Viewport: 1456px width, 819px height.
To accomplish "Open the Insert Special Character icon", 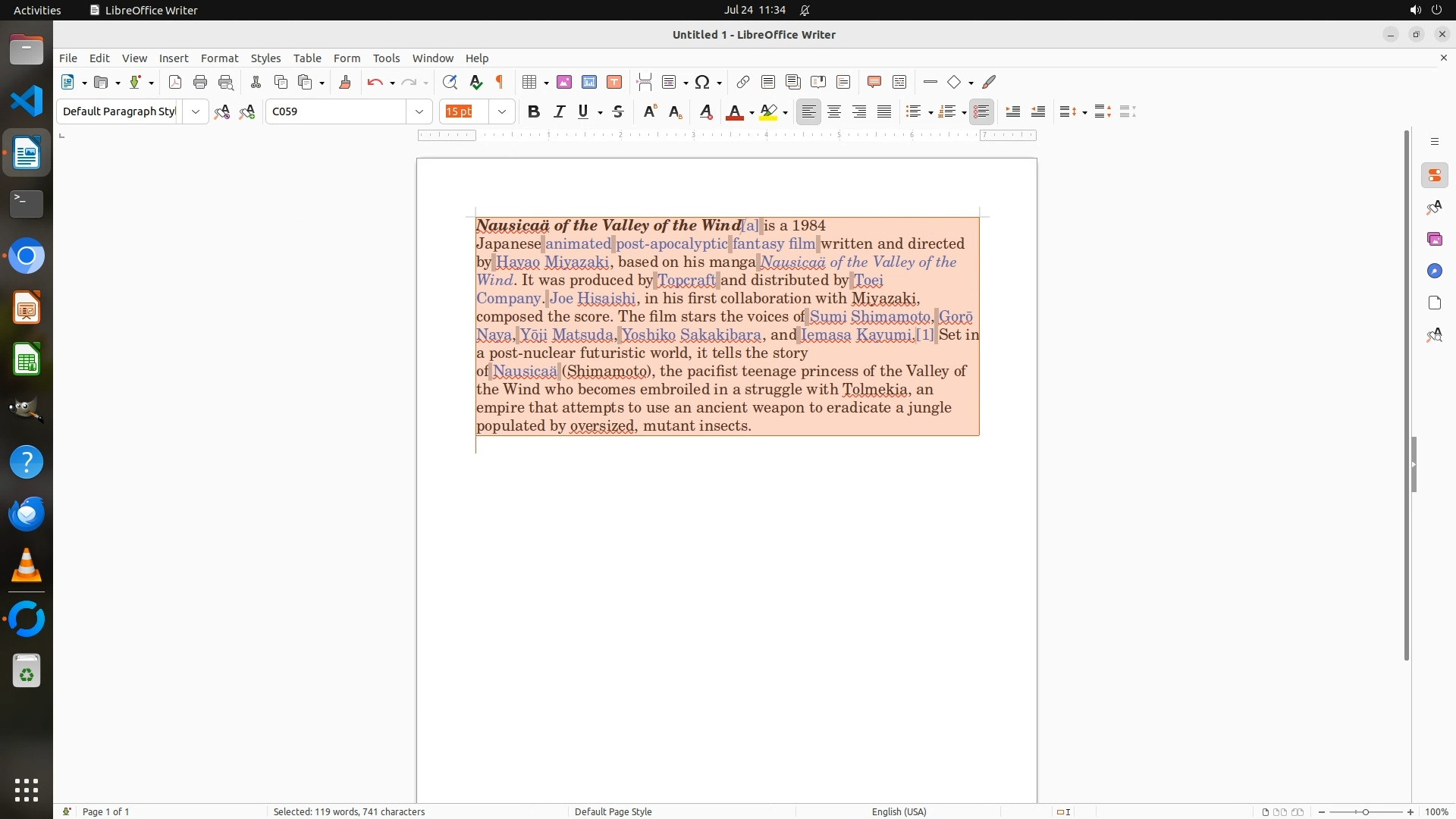I will point(702,83).
